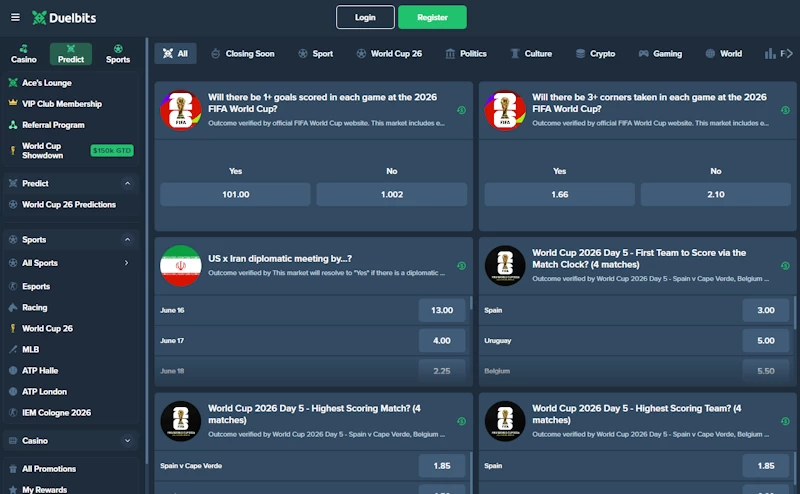Filter by Closing Soon
The height and width of the screenshot is (494, 800).
(x=243, y=54)
